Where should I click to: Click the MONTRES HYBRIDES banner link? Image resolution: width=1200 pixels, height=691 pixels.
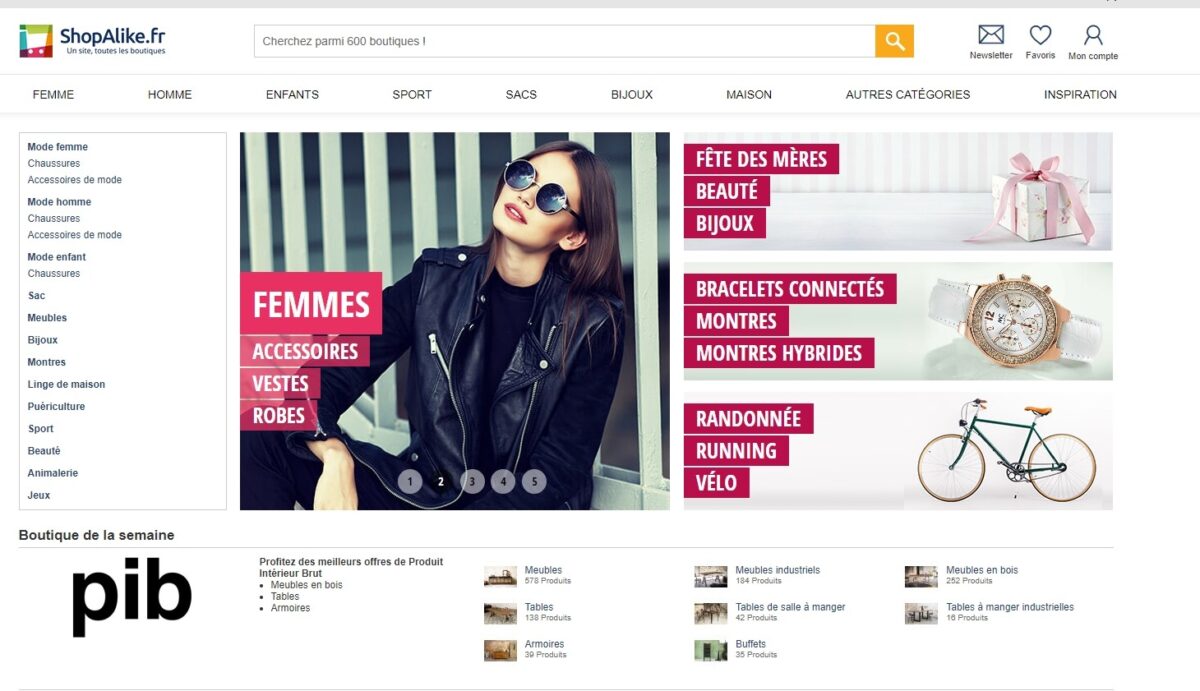coord(778,353)
